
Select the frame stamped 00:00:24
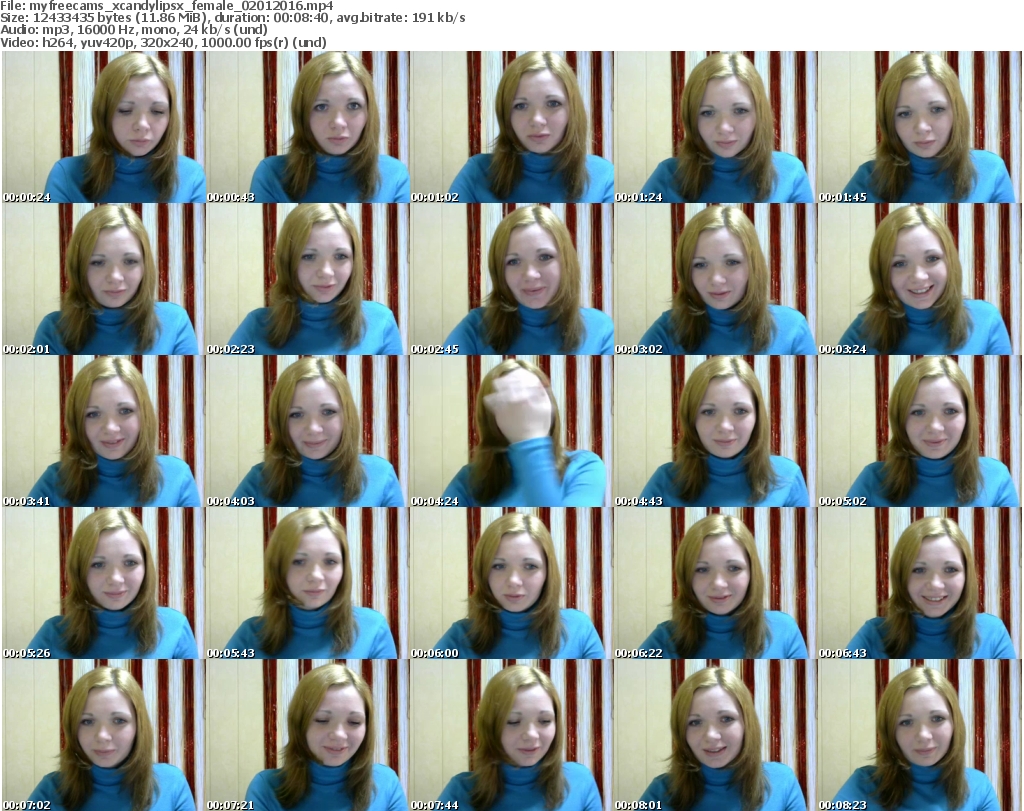tap(103, 127)
